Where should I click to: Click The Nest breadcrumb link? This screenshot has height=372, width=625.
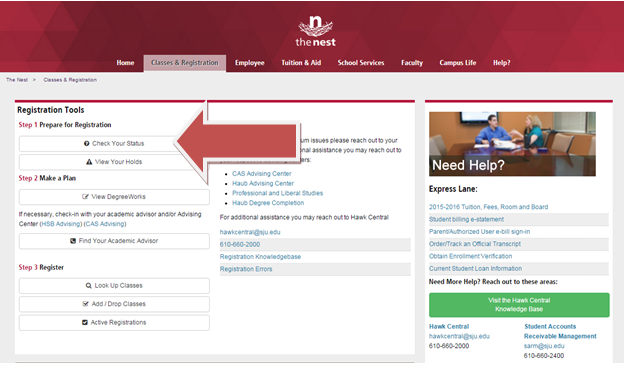pos(17,80)
